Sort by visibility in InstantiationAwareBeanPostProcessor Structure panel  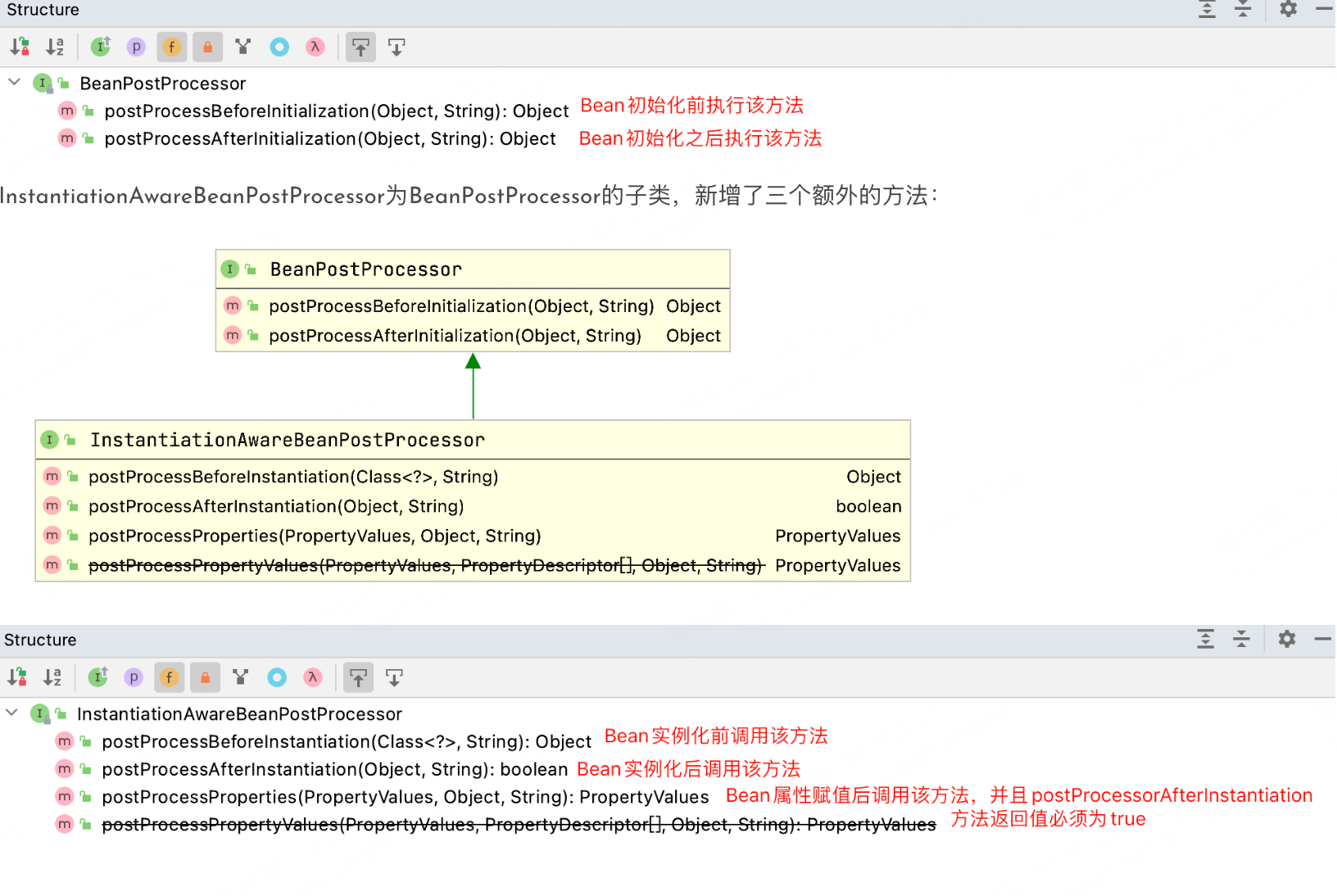pyautogui.click(x=17, y=677)
